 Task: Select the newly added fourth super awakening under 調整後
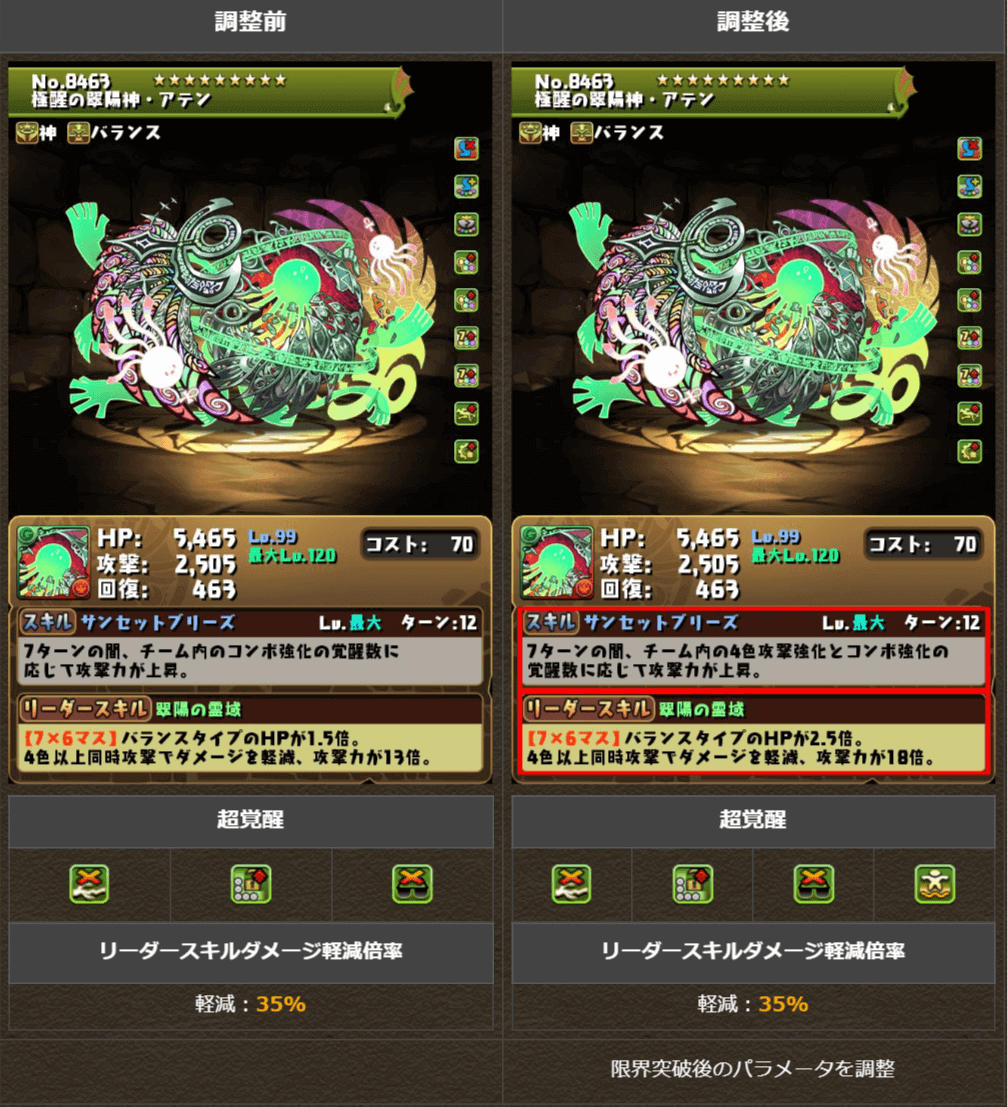point(934,884)
